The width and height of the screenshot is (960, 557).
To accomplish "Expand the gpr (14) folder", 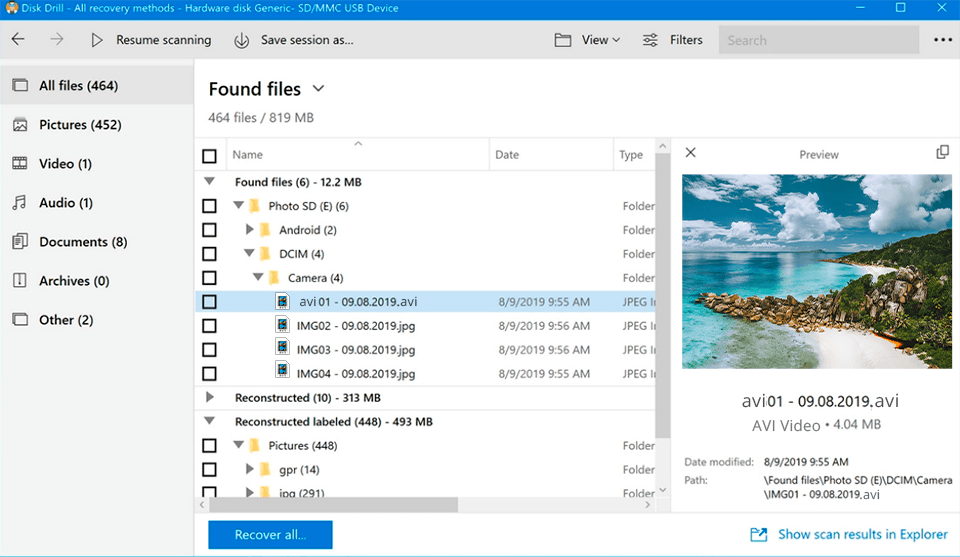I will (x=249, y=468).
